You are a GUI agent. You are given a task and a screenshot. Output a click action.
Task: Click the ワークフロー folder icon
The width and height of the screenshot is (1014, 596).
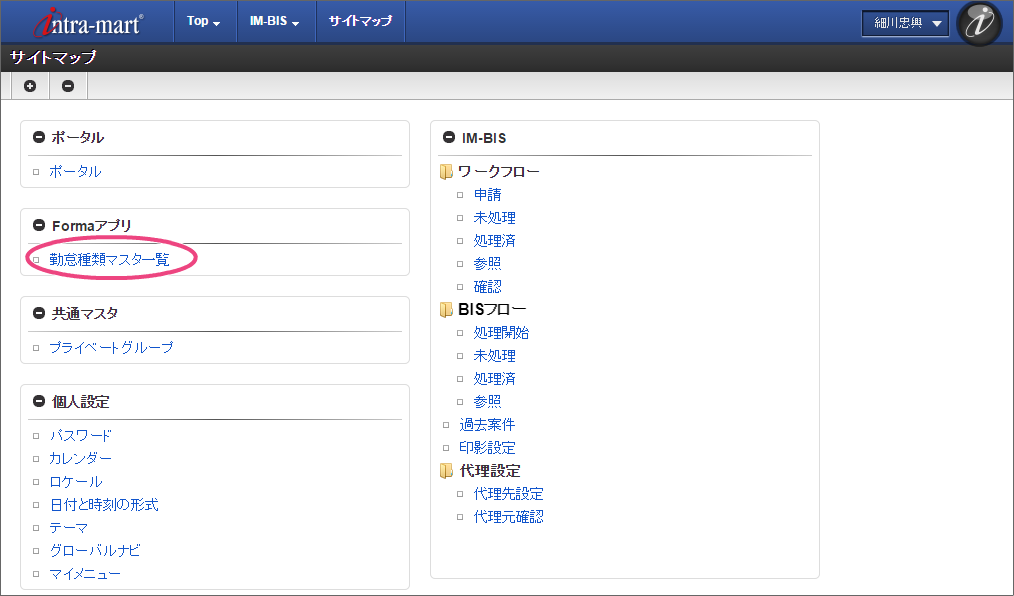tap(446, 171)
